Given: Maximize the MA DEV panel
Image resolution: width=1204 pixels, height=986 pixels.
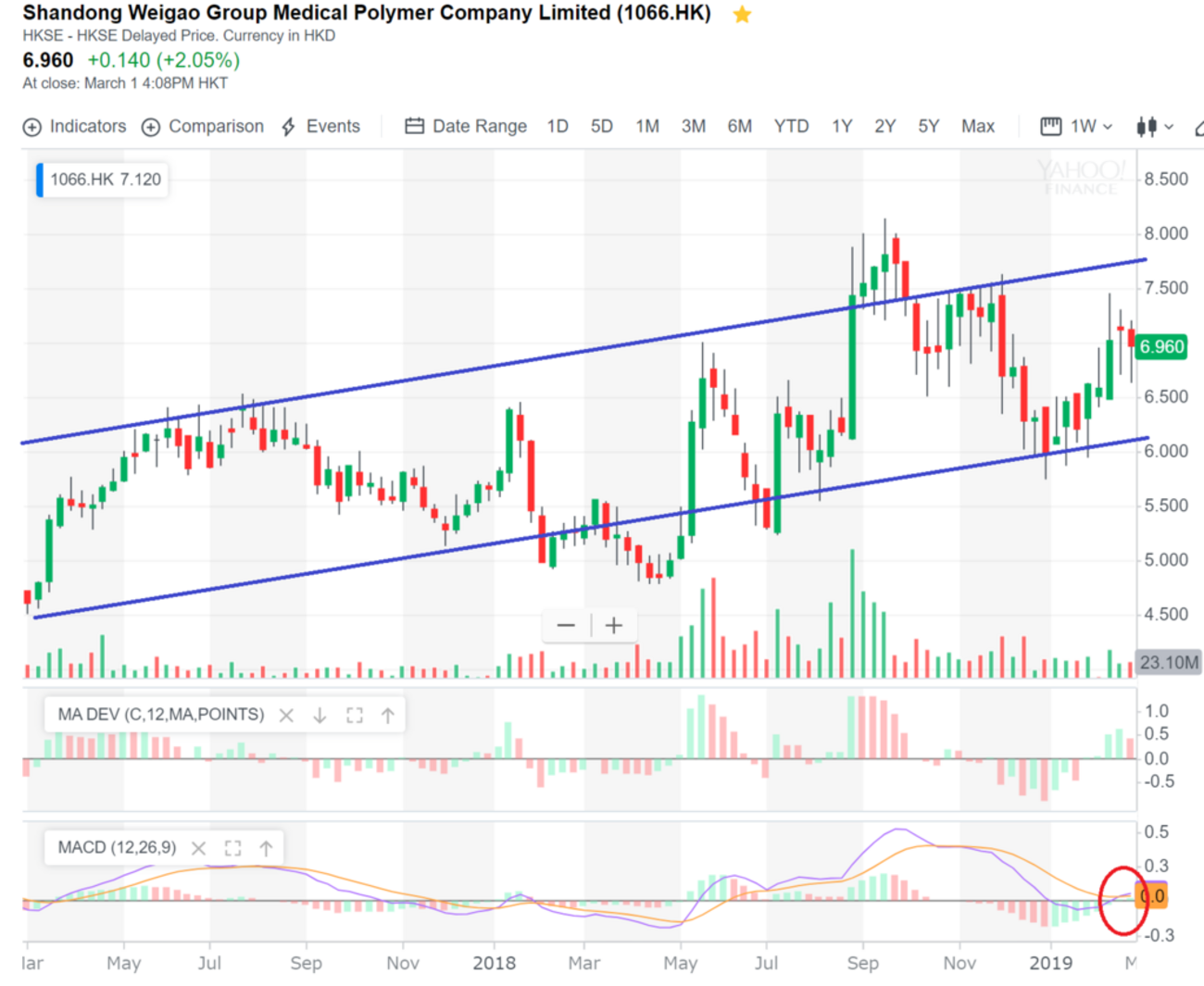Looking at the screenshot, I should [354, 715].
